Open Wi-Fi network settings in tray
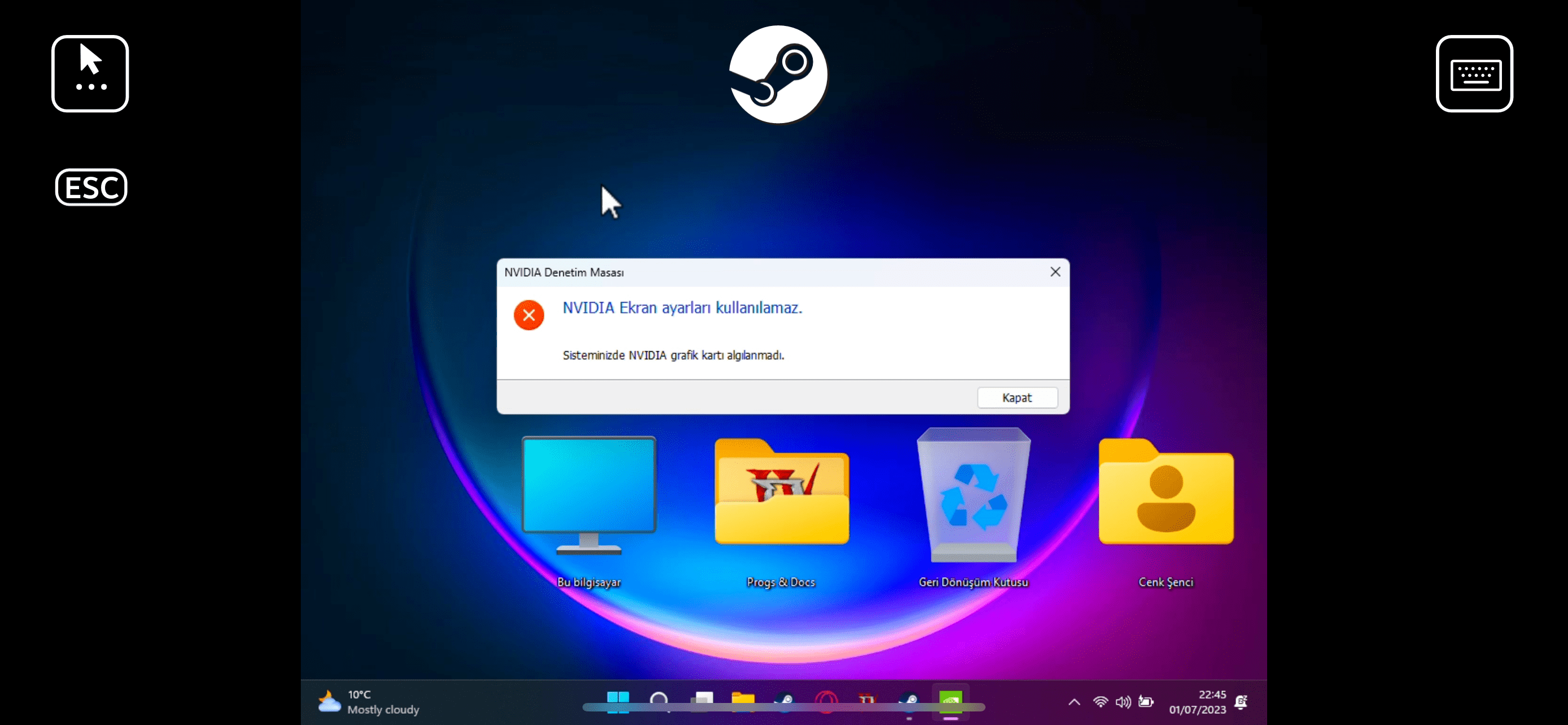1568x725 pixels. (x=1101, y=702)
